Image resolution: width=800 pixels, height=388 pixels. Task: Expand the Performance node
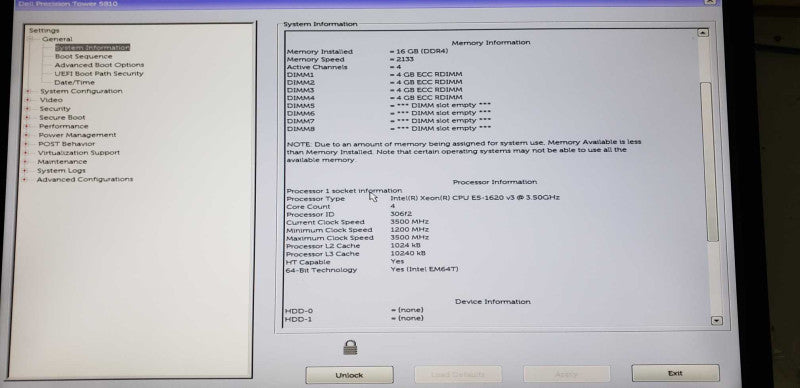tap(27, 126)
